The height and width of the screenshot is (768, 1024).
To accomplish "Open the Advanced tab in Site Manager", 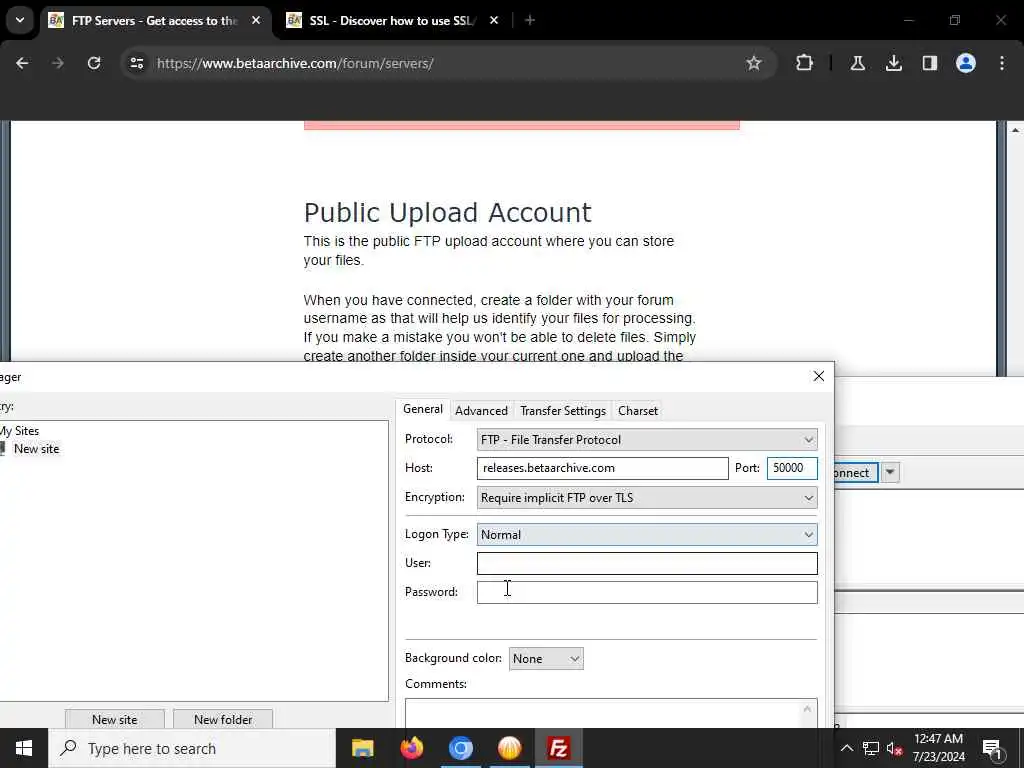I will [x=481, y=411].
